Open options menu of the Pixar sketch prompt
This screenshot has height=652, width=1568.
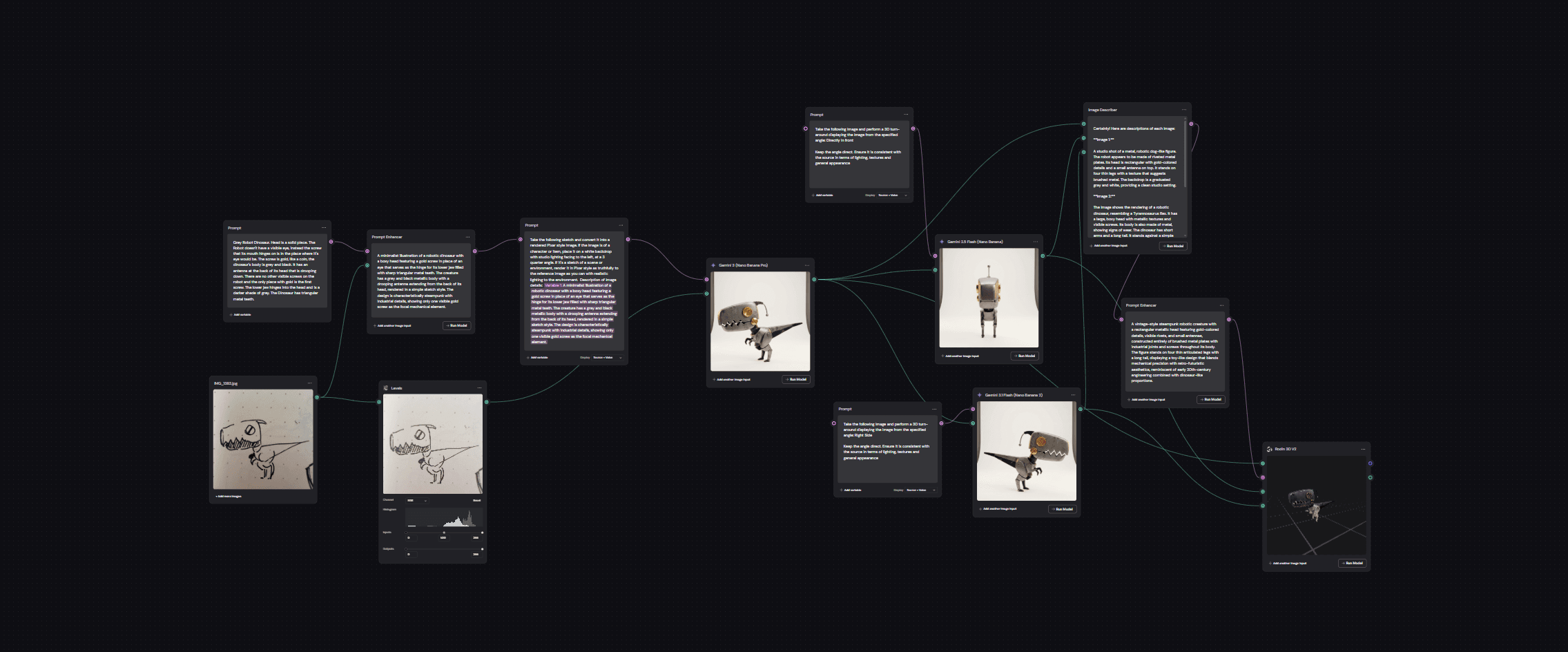coord(621,225)
